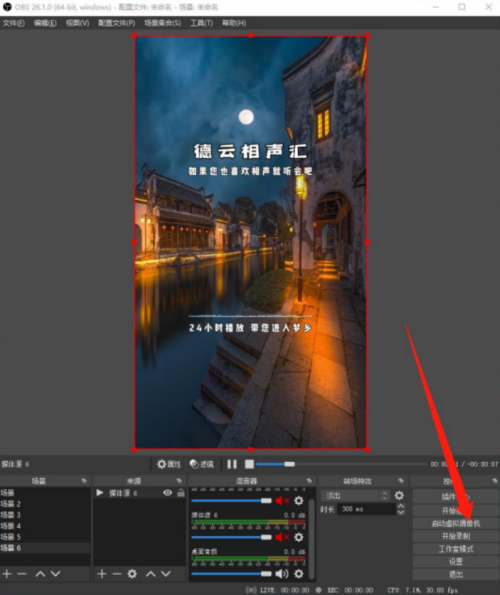The image size is (500, 595).
Task: Click the 插件 button in controls
Action: tap(456, 496)
